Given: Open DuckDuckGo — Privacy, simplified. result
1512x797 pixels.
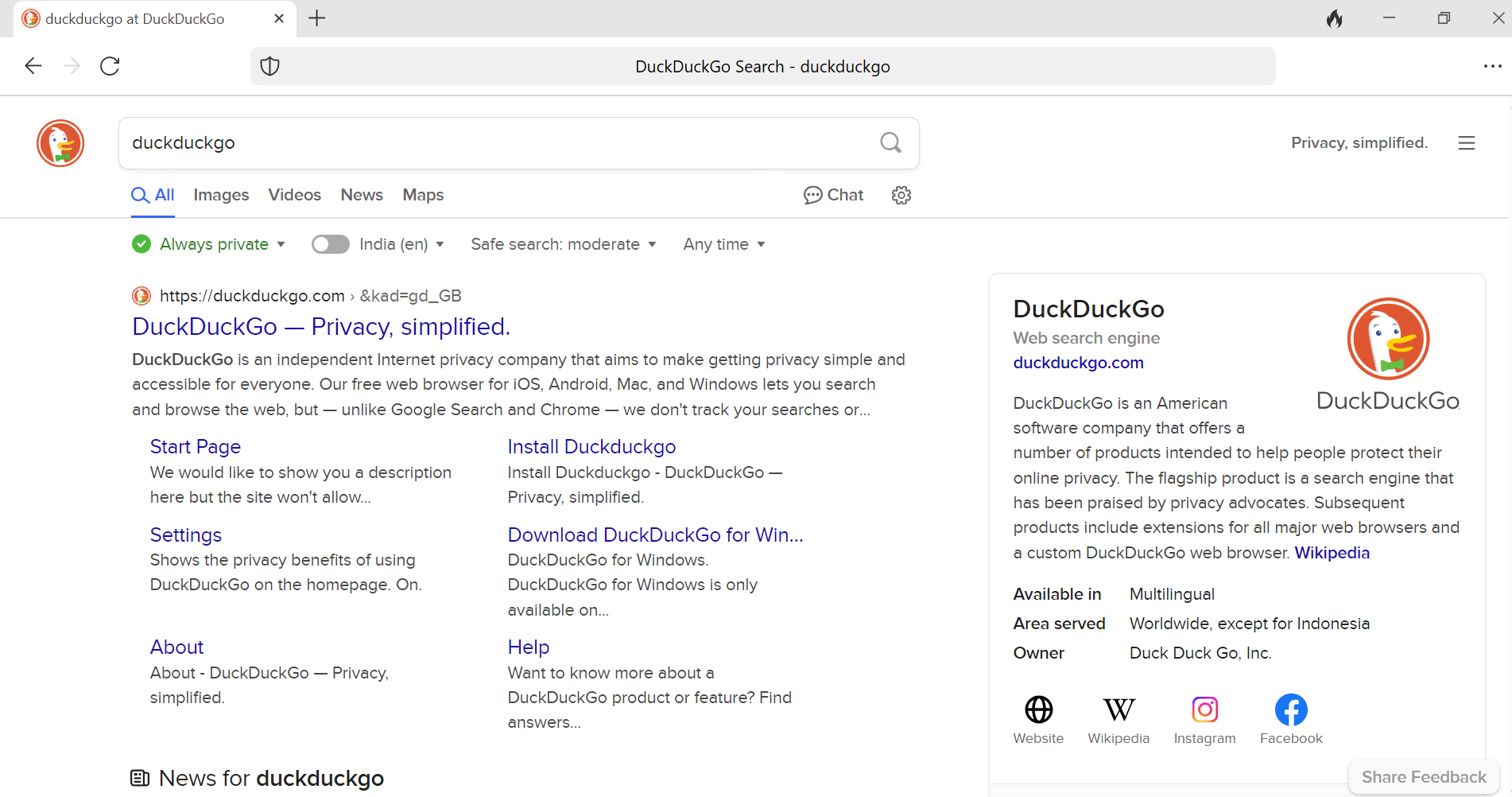Looking at the screenshot, I should (x=321, y=326).
